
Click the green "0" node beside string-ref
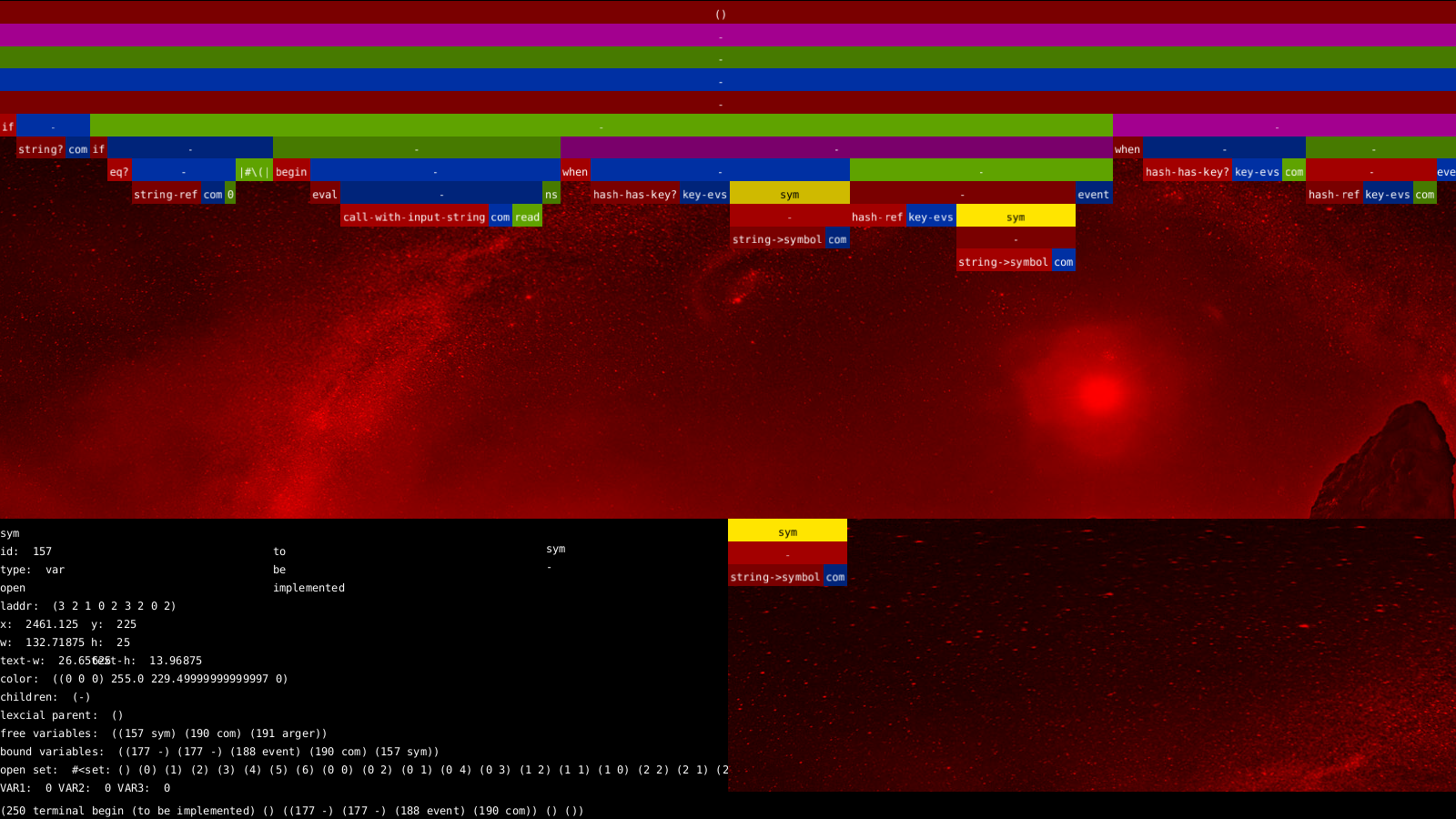tap(230, 195)
